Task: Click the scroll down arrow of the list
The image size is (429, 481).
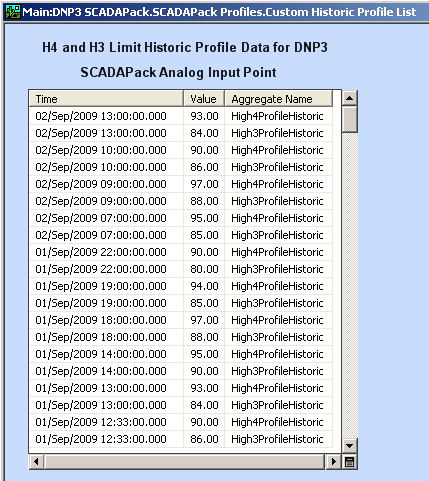Action: coord(349,445)
